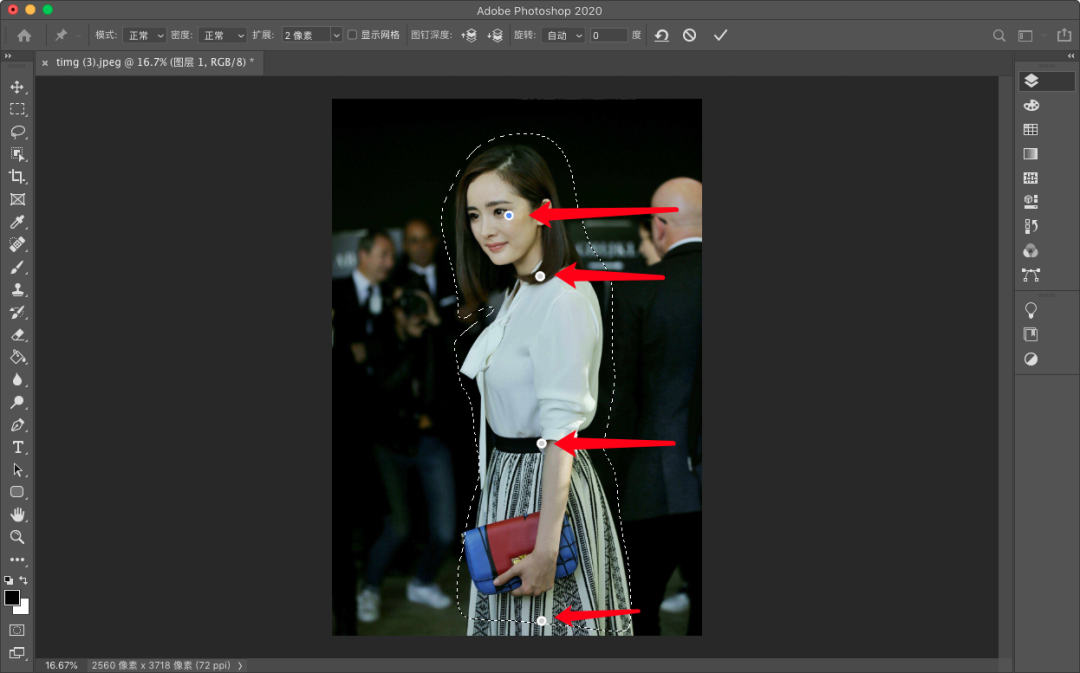This screenshot has height=673, width=1080.
Task: Select the Eyedropper tool
Action: pyautogui.click(x=17, y=222)
